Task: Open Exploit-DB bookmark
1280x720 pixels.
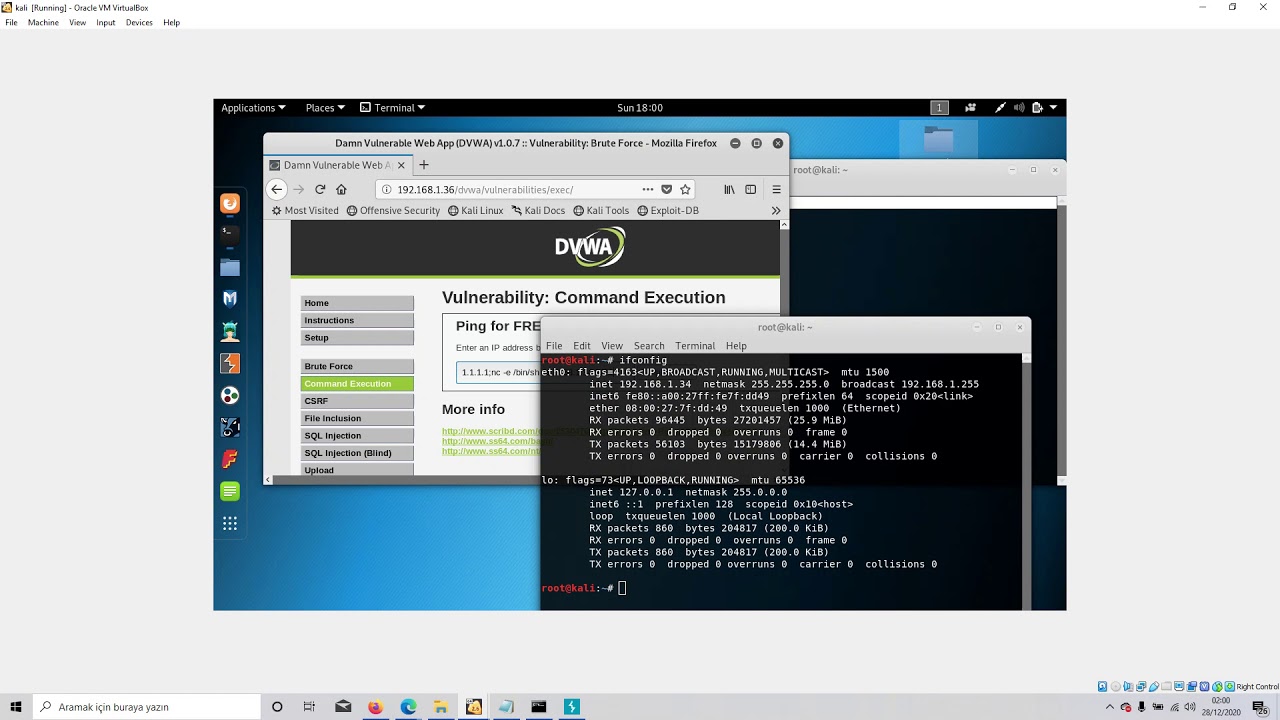Action: coord(668,210)
